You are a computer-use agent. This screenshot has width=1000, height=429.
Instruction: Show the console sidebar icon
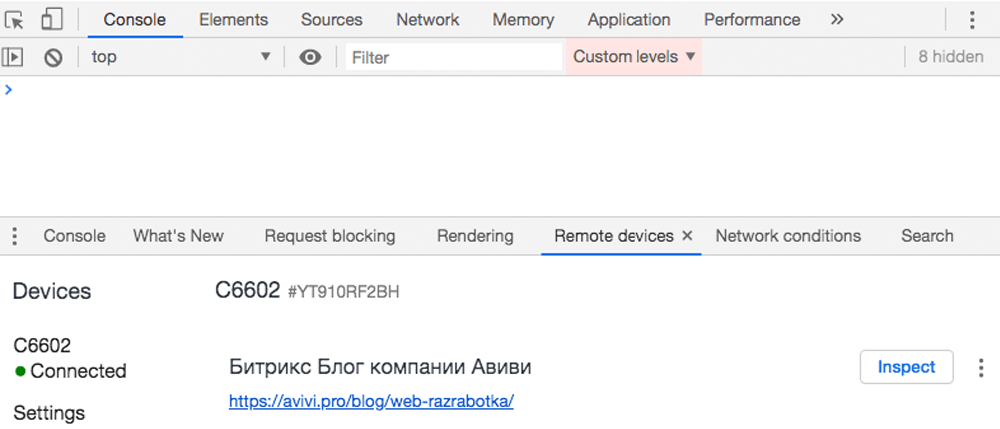click(x=13, y=57)
